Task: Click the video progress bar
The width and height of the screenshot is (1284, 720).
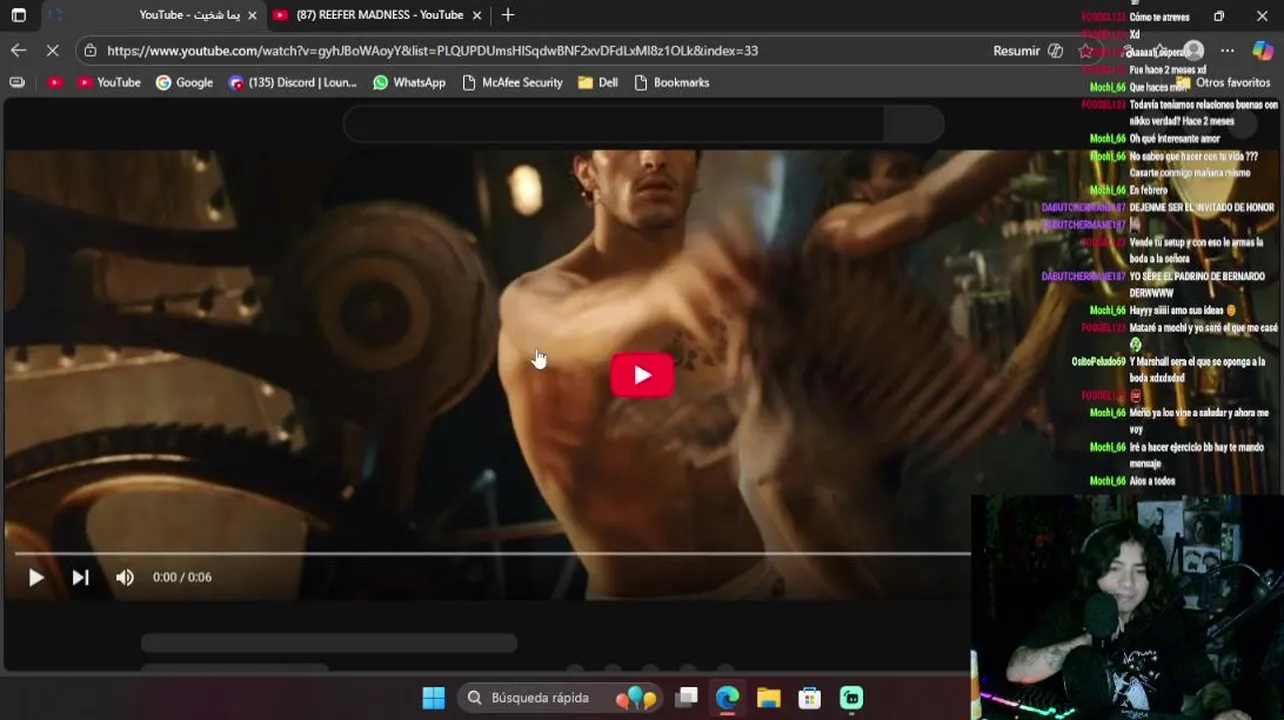Action: tap(492, 553)
